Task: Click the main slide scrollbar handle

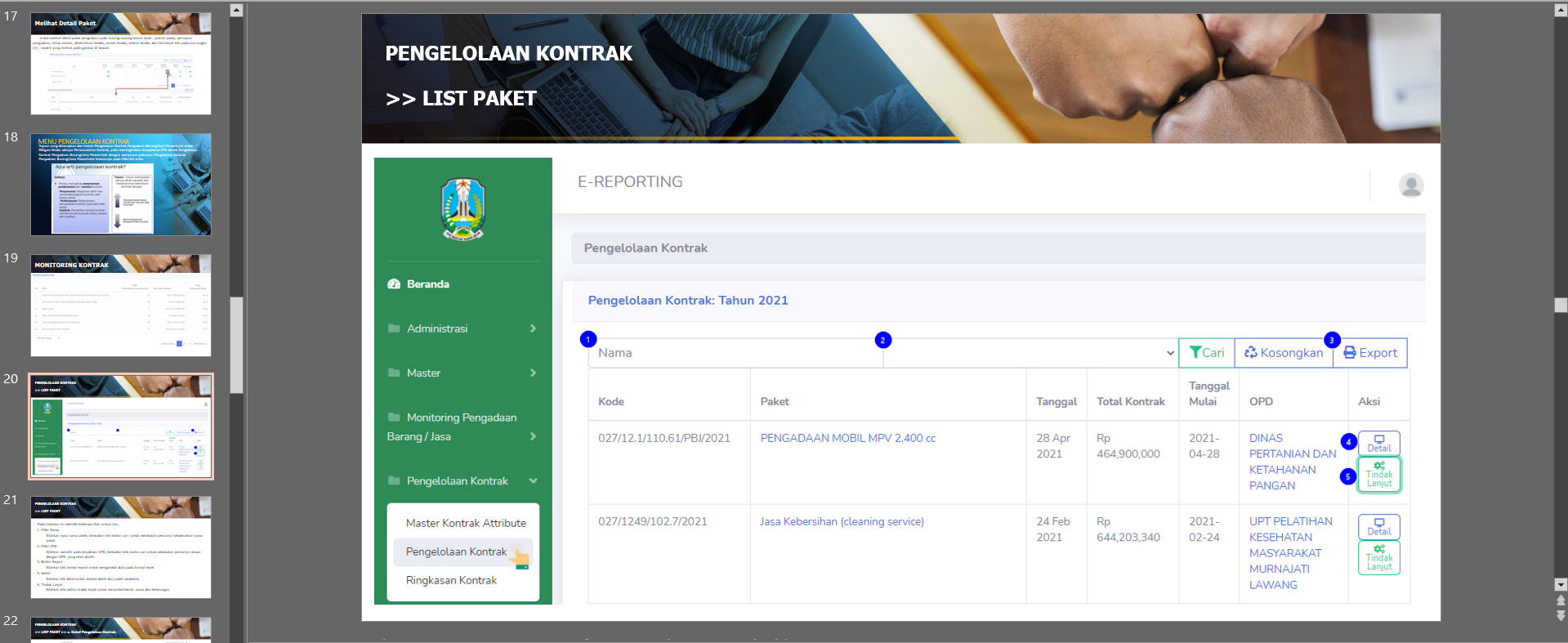Action: [x=1561, y=305]
